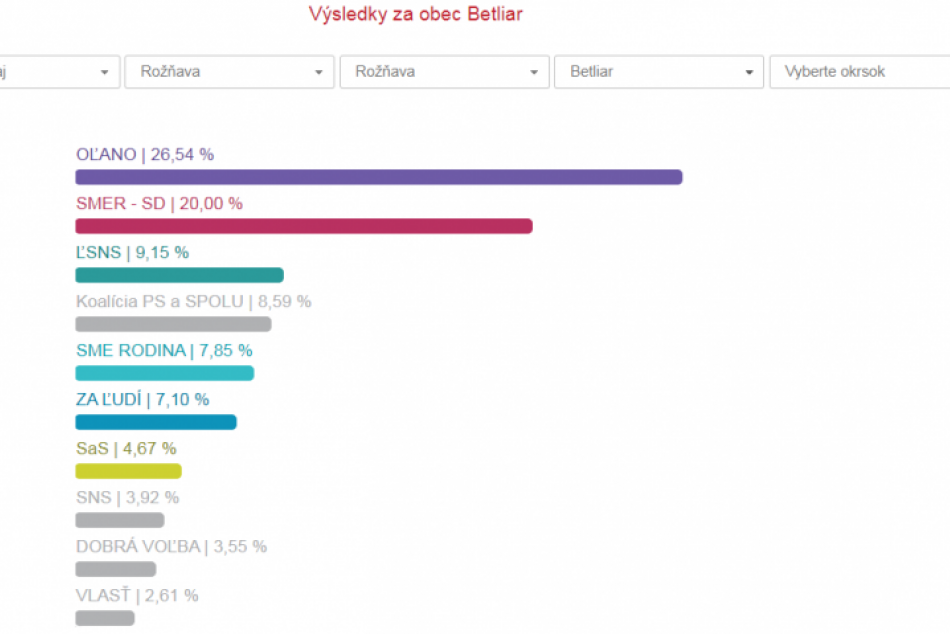Viewport: 950px width, 634px height.
Task: Click the arrow icon on first Rožňava box
Action: pos(318,72)
